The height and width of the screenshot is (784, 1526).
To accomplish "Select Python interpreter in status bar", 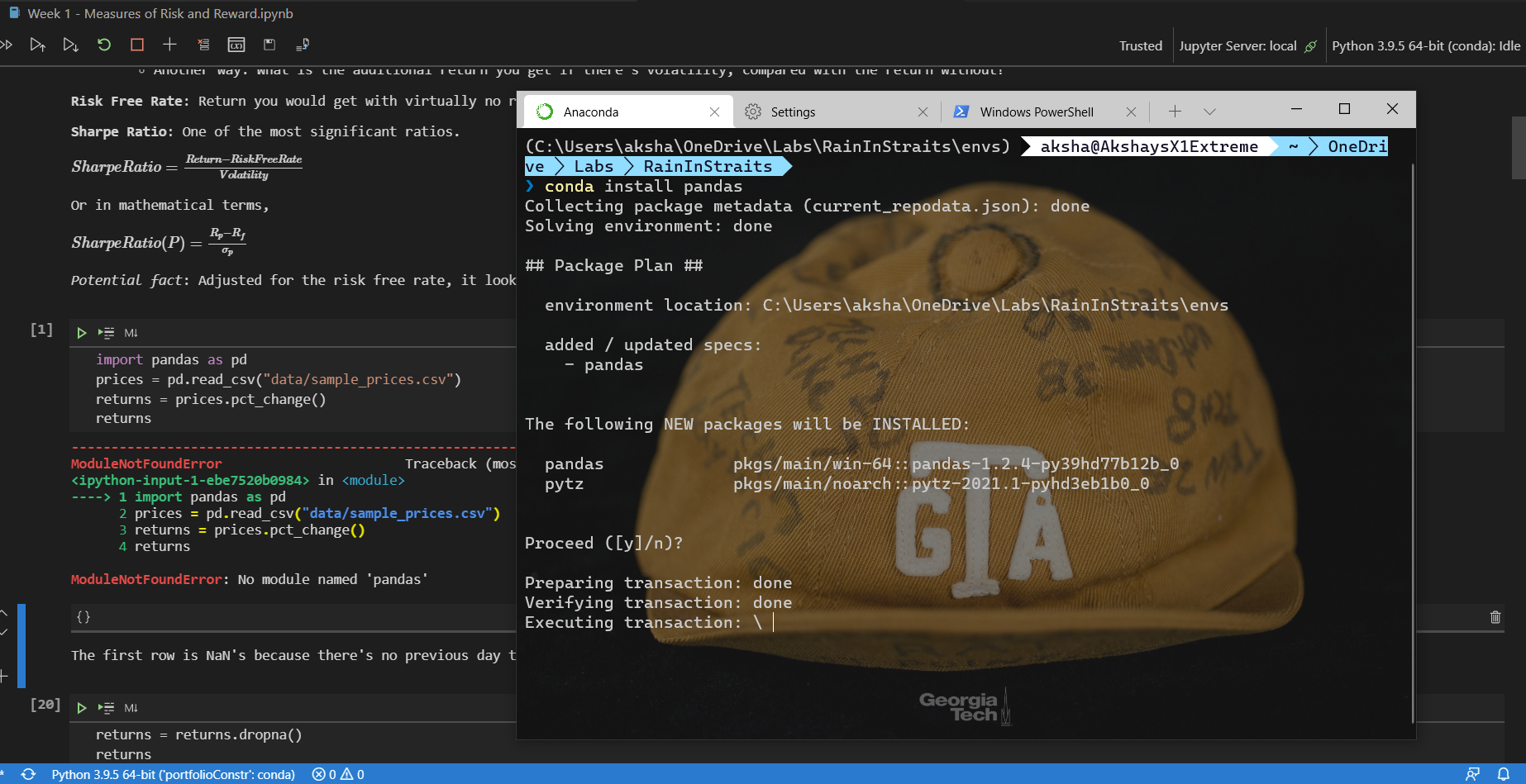I will click(173, 774).
